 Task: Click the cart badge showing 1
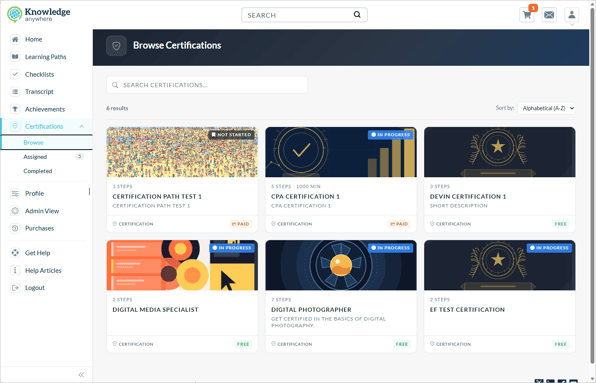click(533, 8)
